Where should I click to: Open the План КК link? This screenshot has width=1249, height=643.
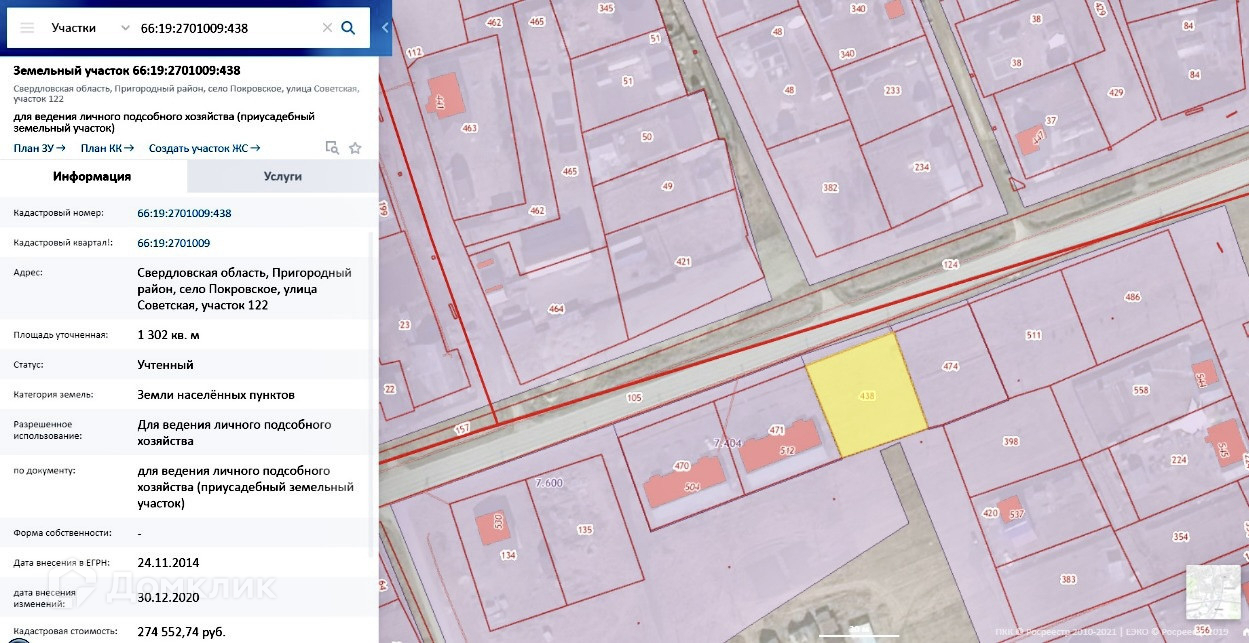pyautogui.click(x=107, y=148)
